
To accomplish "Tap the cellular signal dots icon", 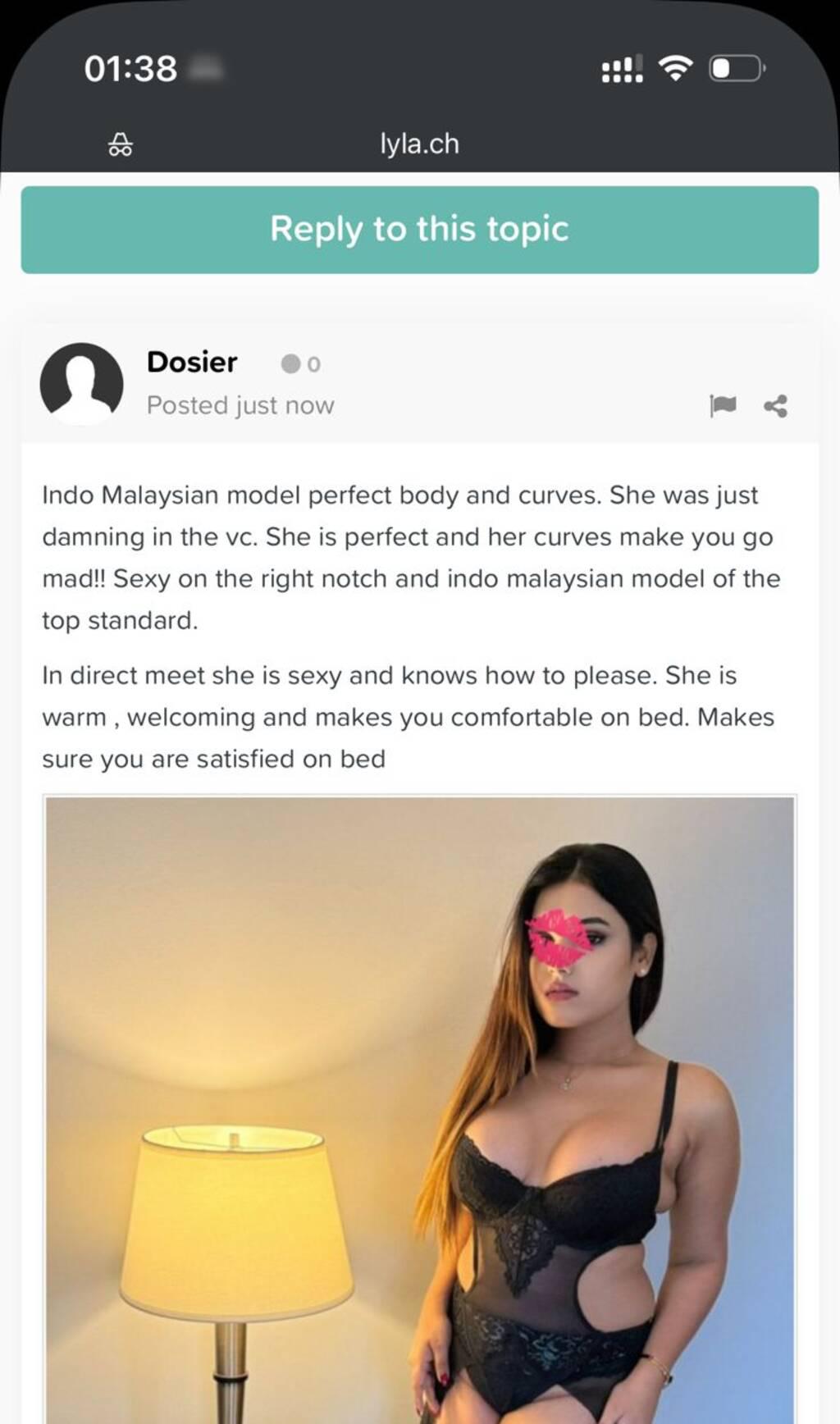I will [622, 69].
